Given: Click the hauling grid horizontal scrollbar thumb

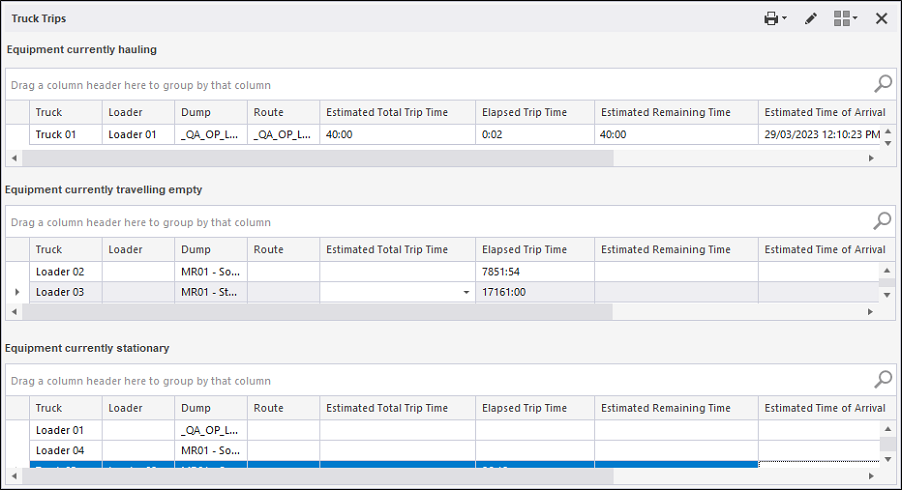Looking at the screenshot, I should pyautogui.click(x=318, y=158).
